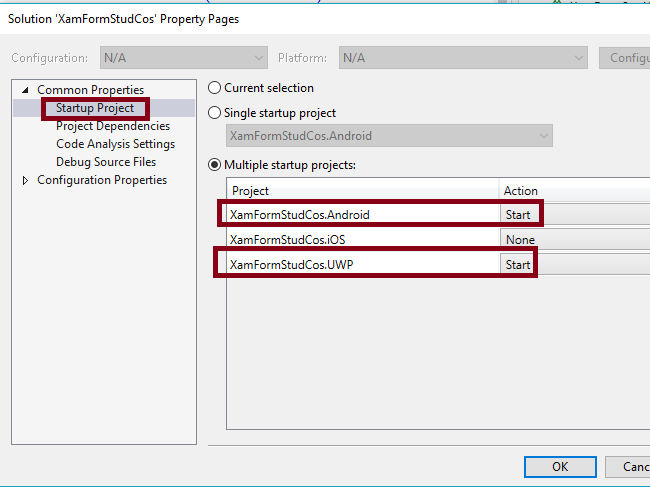This screenshot has width=650, height=487.
Task: Choose Single startup project option
Action: [214, 113]
